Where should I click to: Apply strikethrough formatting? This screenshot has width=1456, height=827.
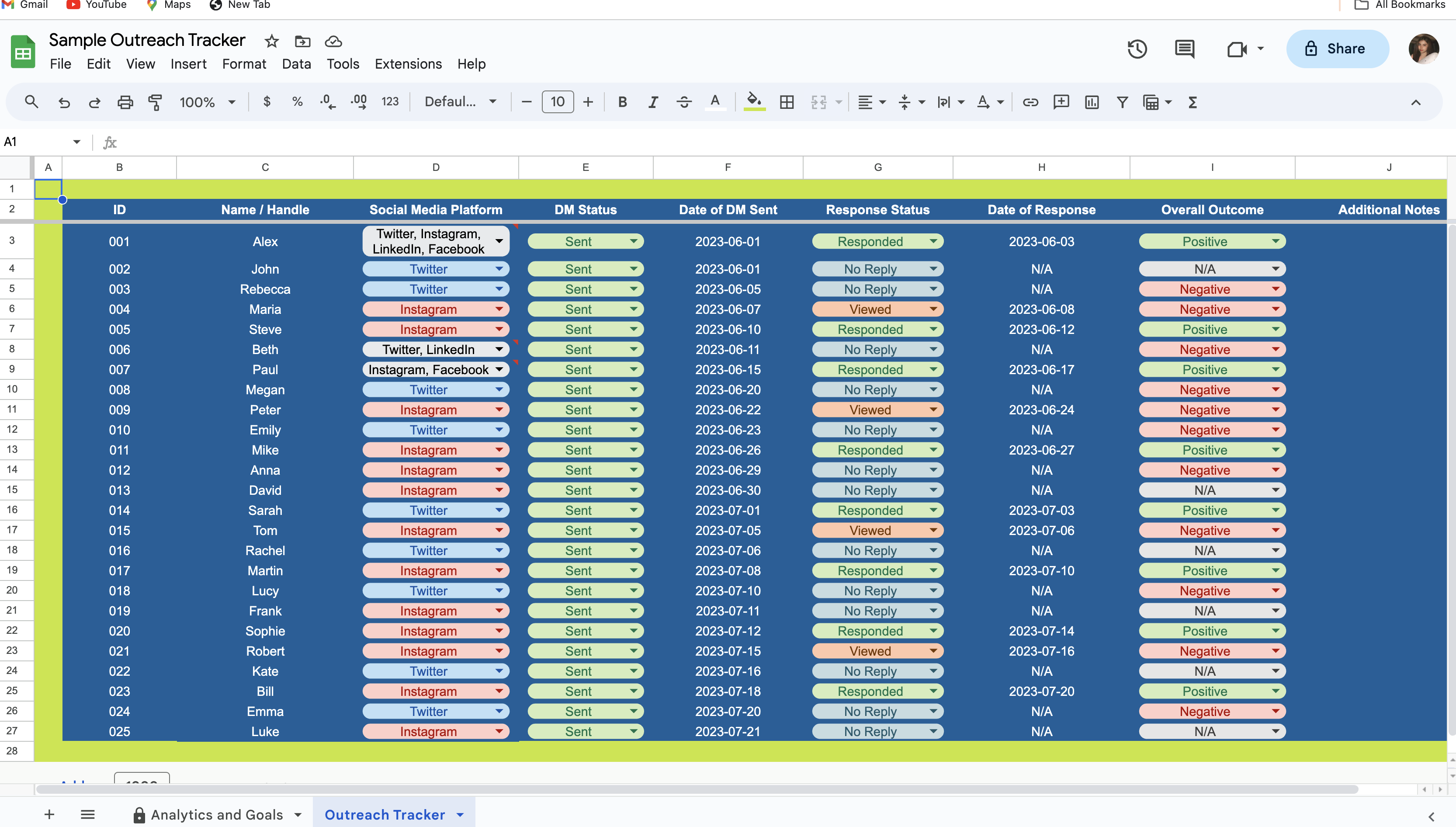pos(683,102)
